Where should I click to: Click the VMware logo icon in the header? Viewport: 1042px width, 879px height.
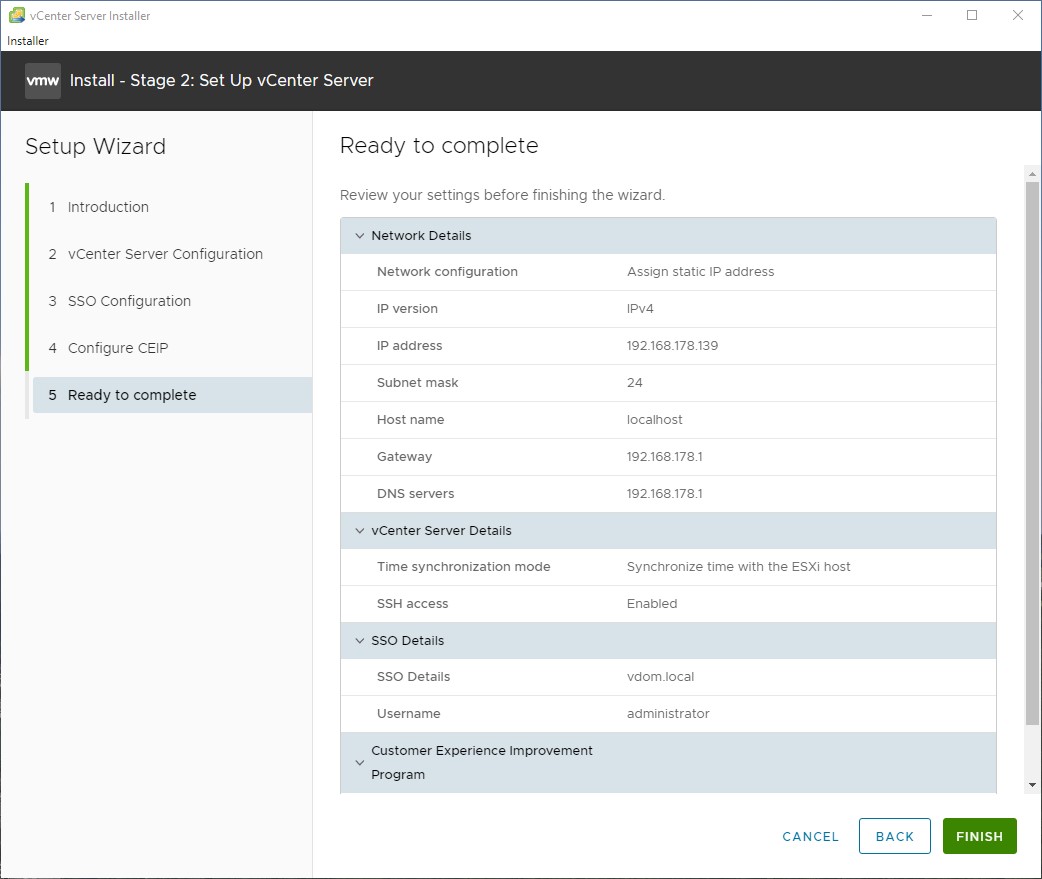tap(42, 81)
